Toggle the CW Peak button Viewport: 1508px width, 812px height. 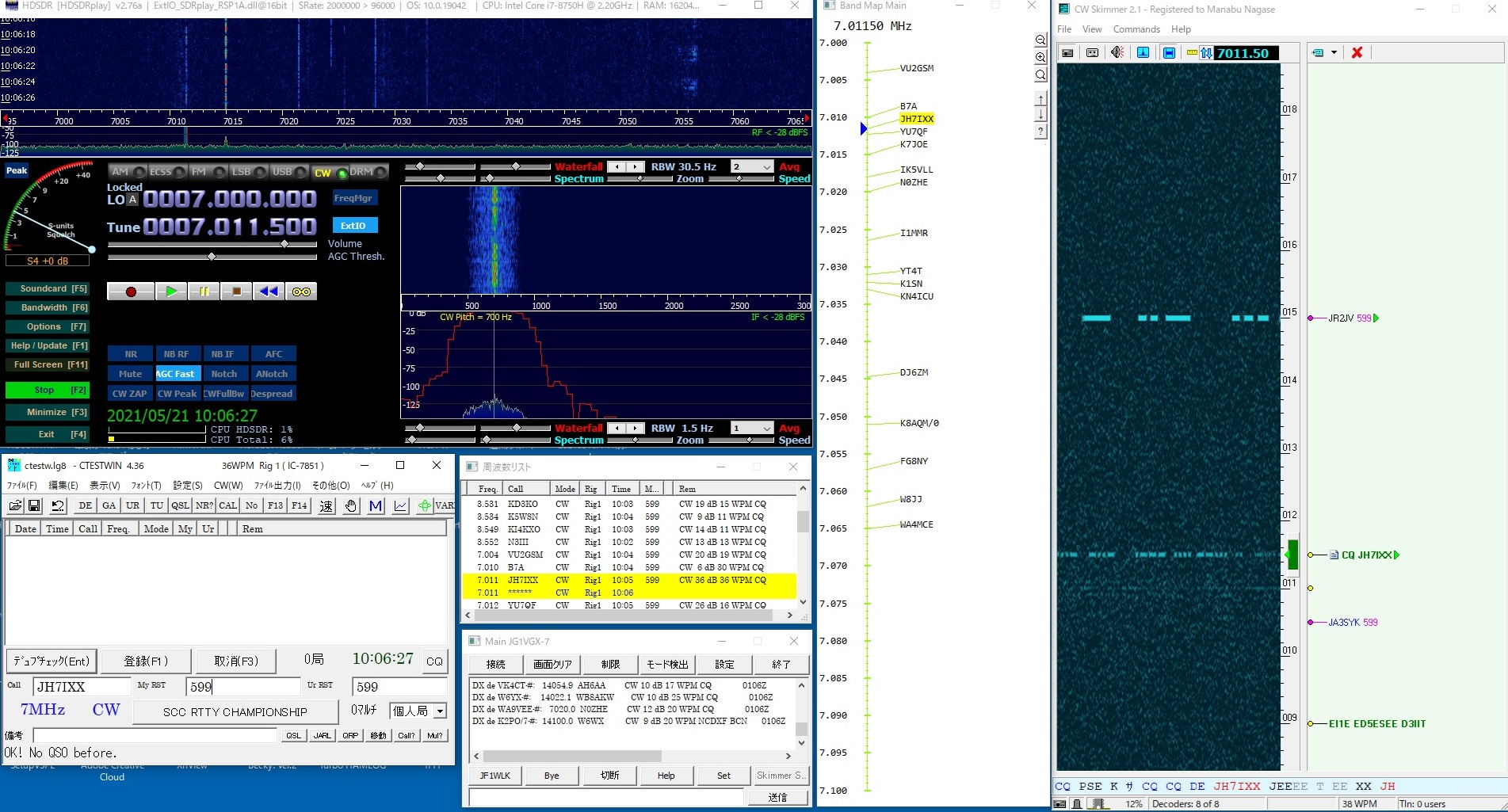click(x=177, y=394)
